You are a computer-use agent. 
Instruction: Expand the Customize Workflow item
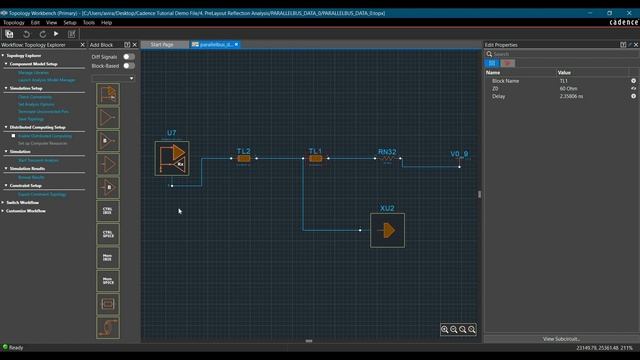3,211
